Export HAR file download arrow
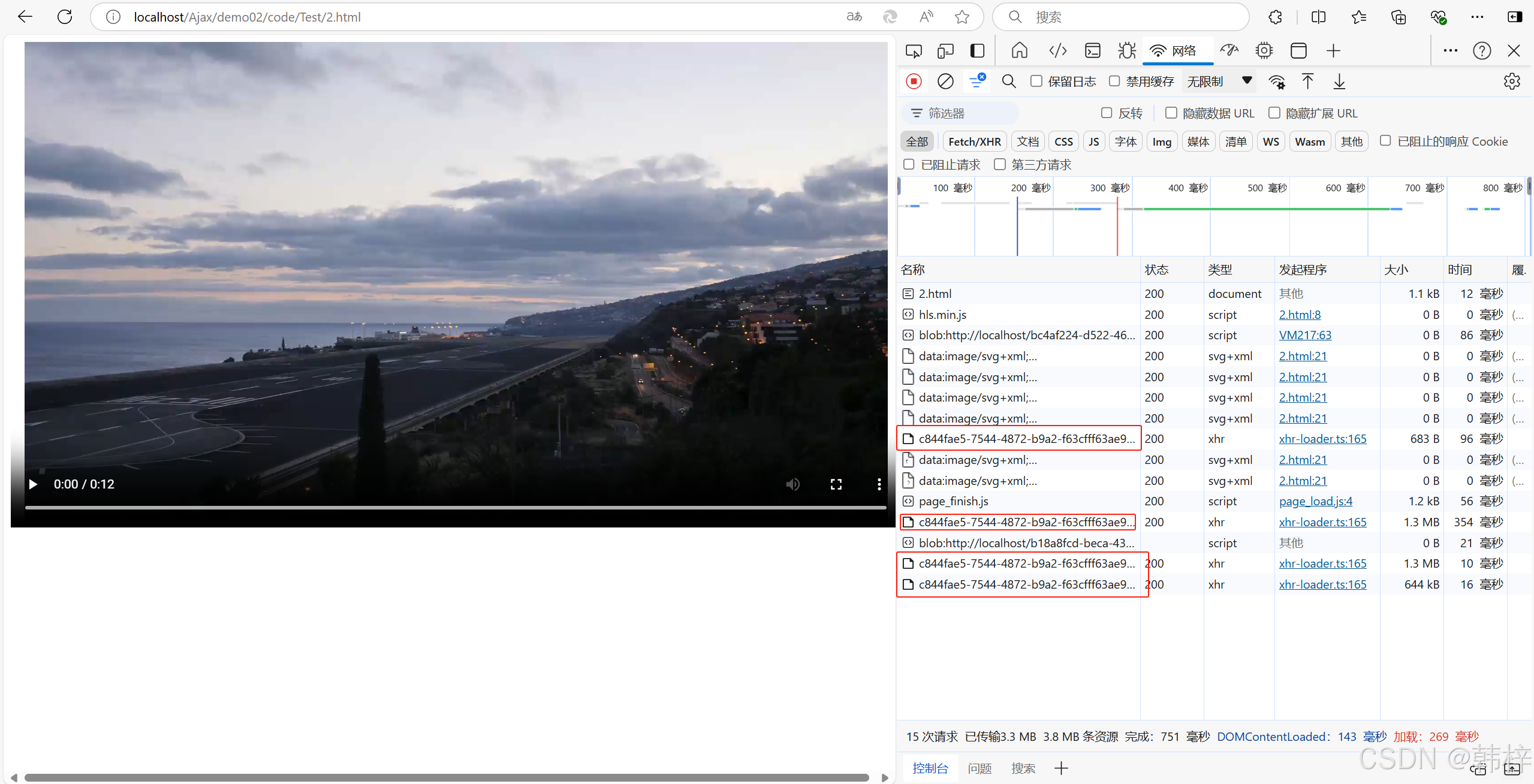1534x784 pixels. click(1339, 82)
